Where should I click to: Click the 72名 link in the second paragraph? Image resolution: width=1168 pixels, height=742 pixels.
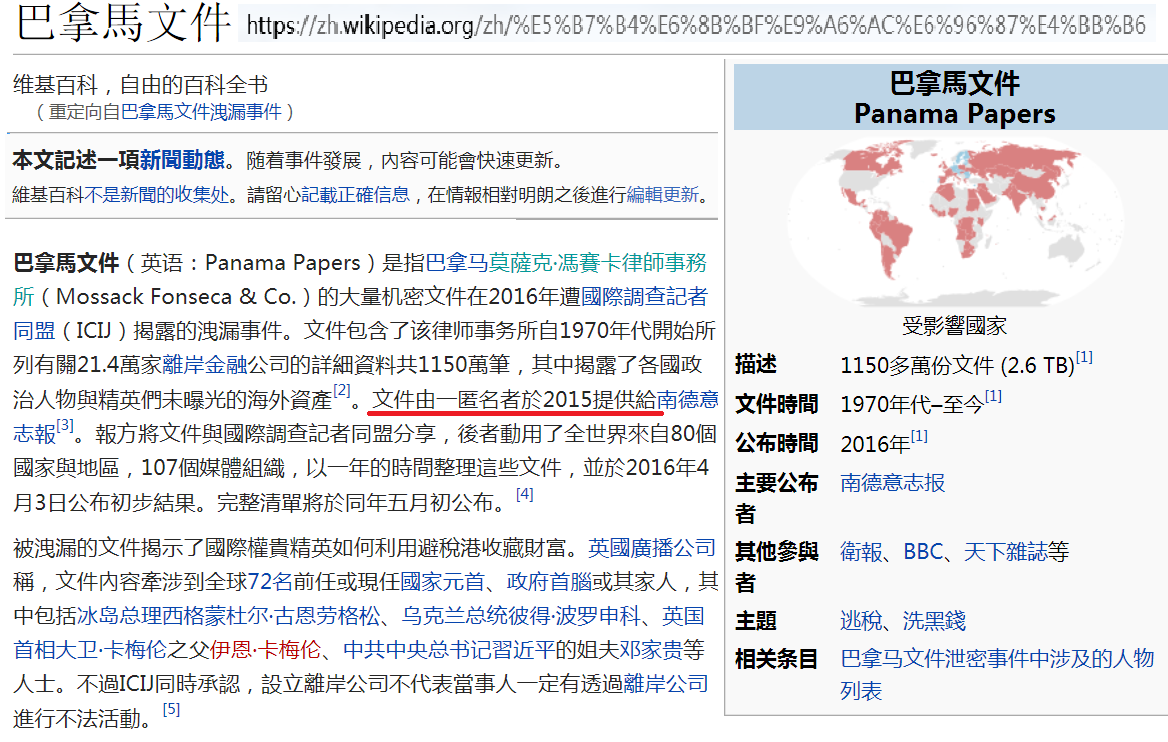270,582
